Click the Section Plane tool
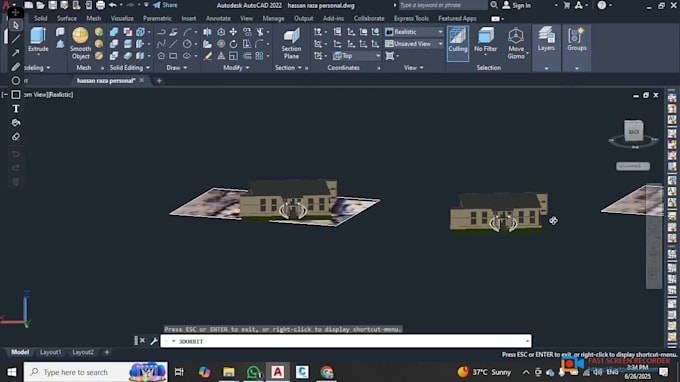 pos(291,43)
